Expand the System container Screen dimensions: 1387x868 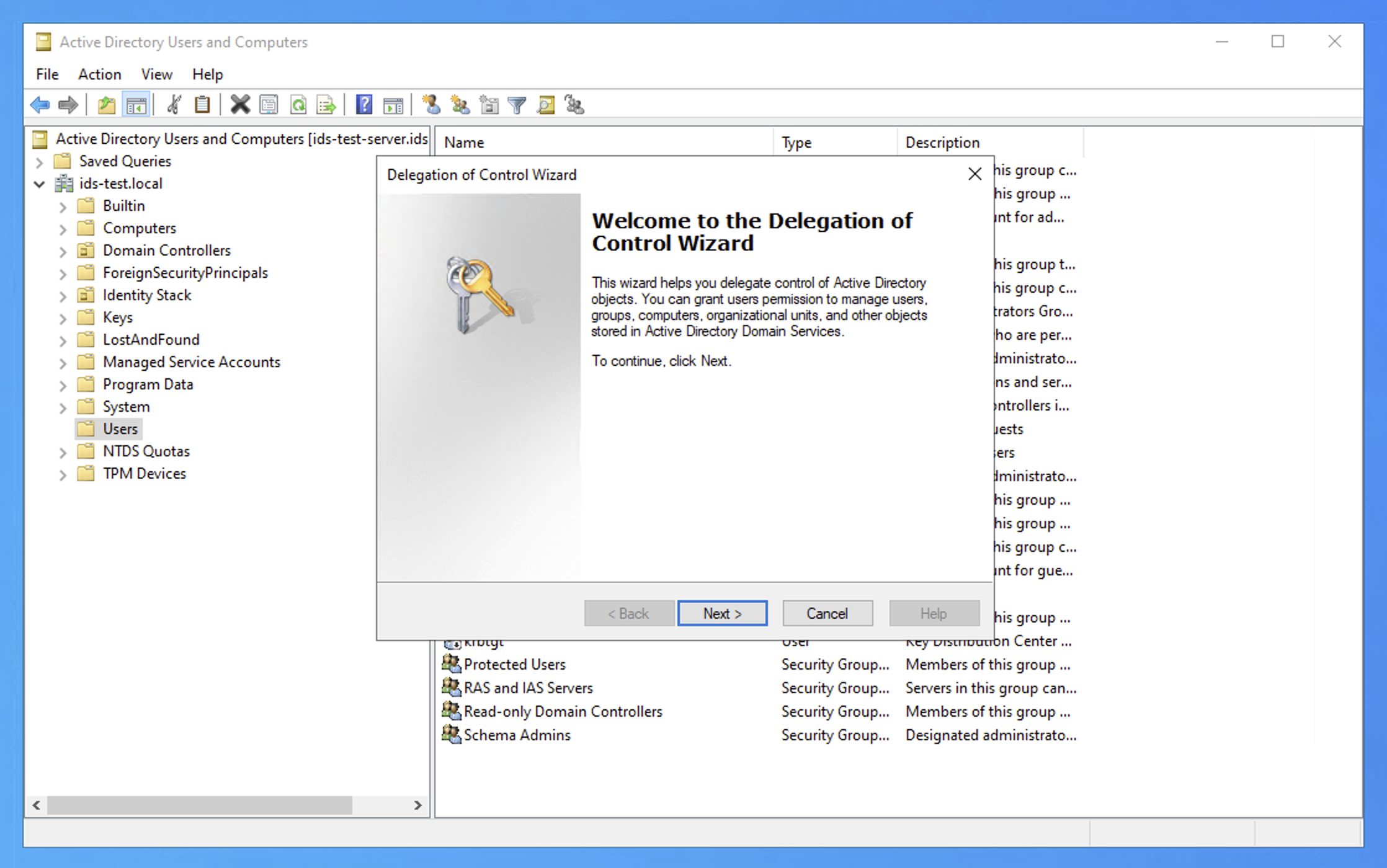tap(63, 407)
